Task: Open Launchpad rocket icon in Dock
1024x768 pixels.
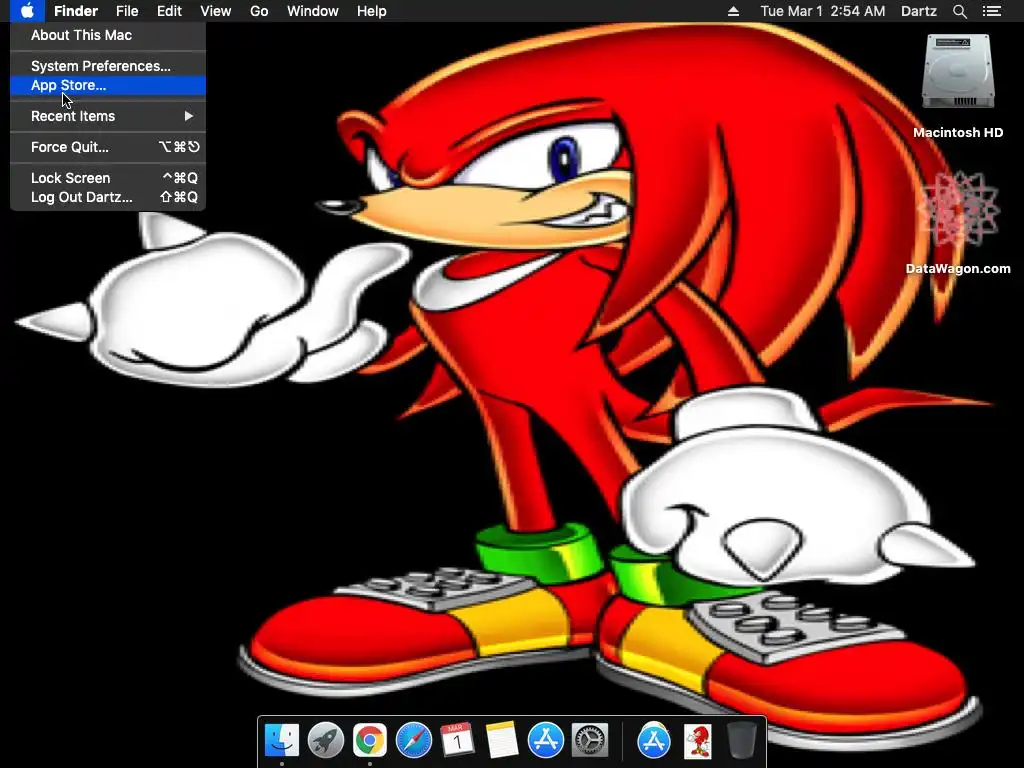Action: pos(326,740)
